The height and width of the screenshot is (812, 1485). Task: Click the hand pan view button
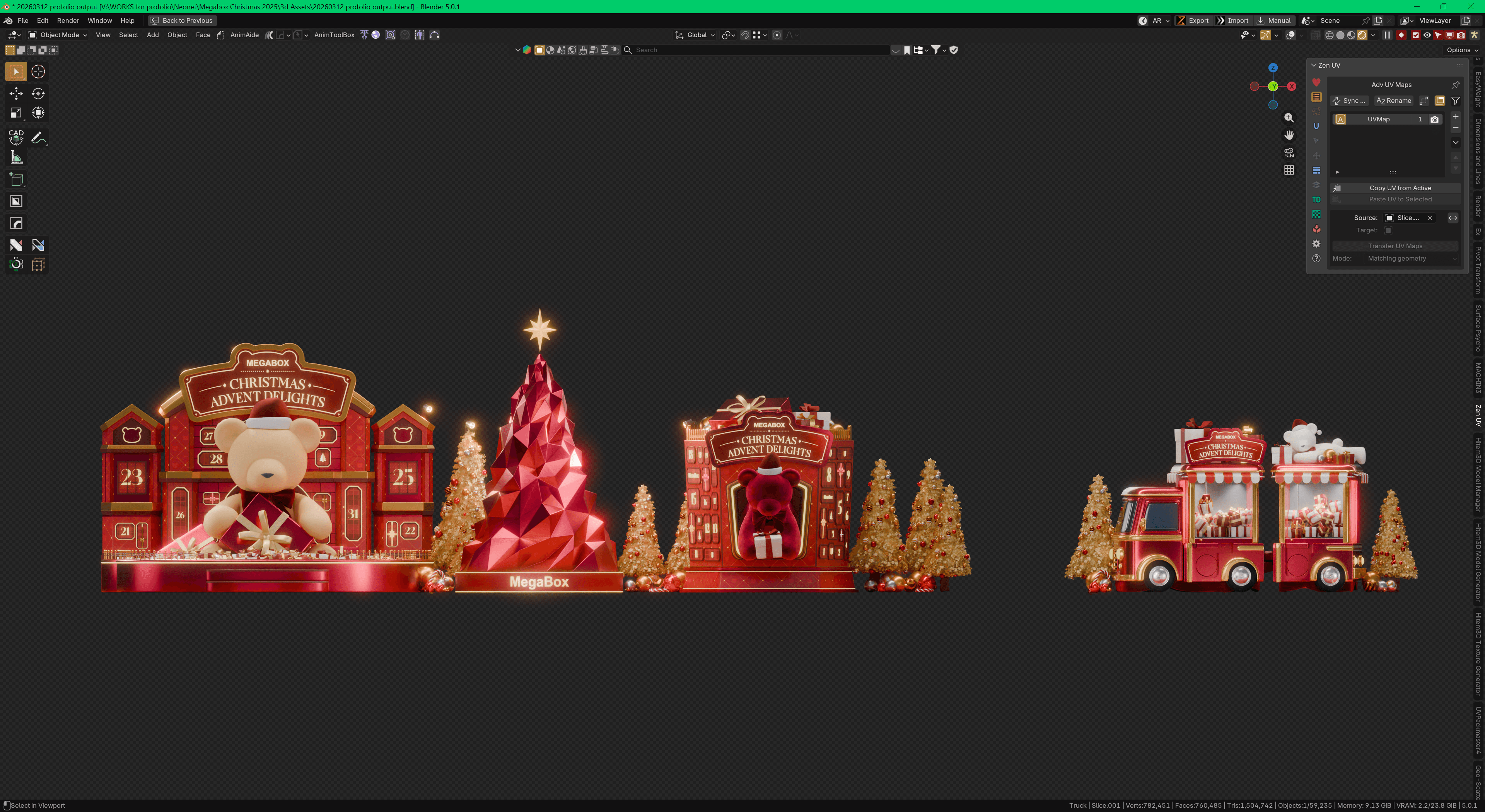(1289, 135)
